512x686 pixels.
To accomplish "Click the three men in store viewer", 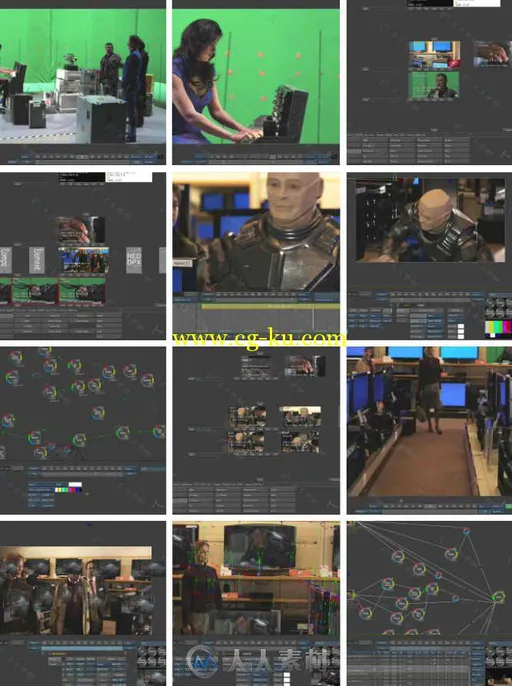I will (x=76, y=590).
